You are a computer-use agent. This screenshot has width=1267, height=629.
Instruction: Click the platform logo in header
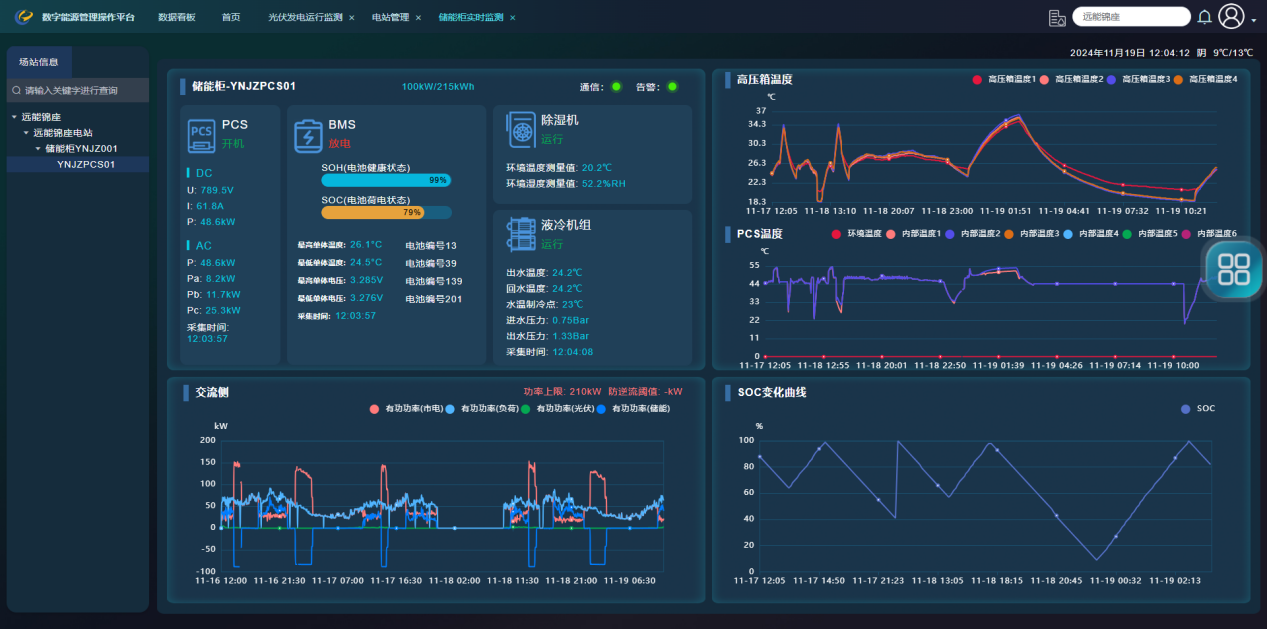24,17
